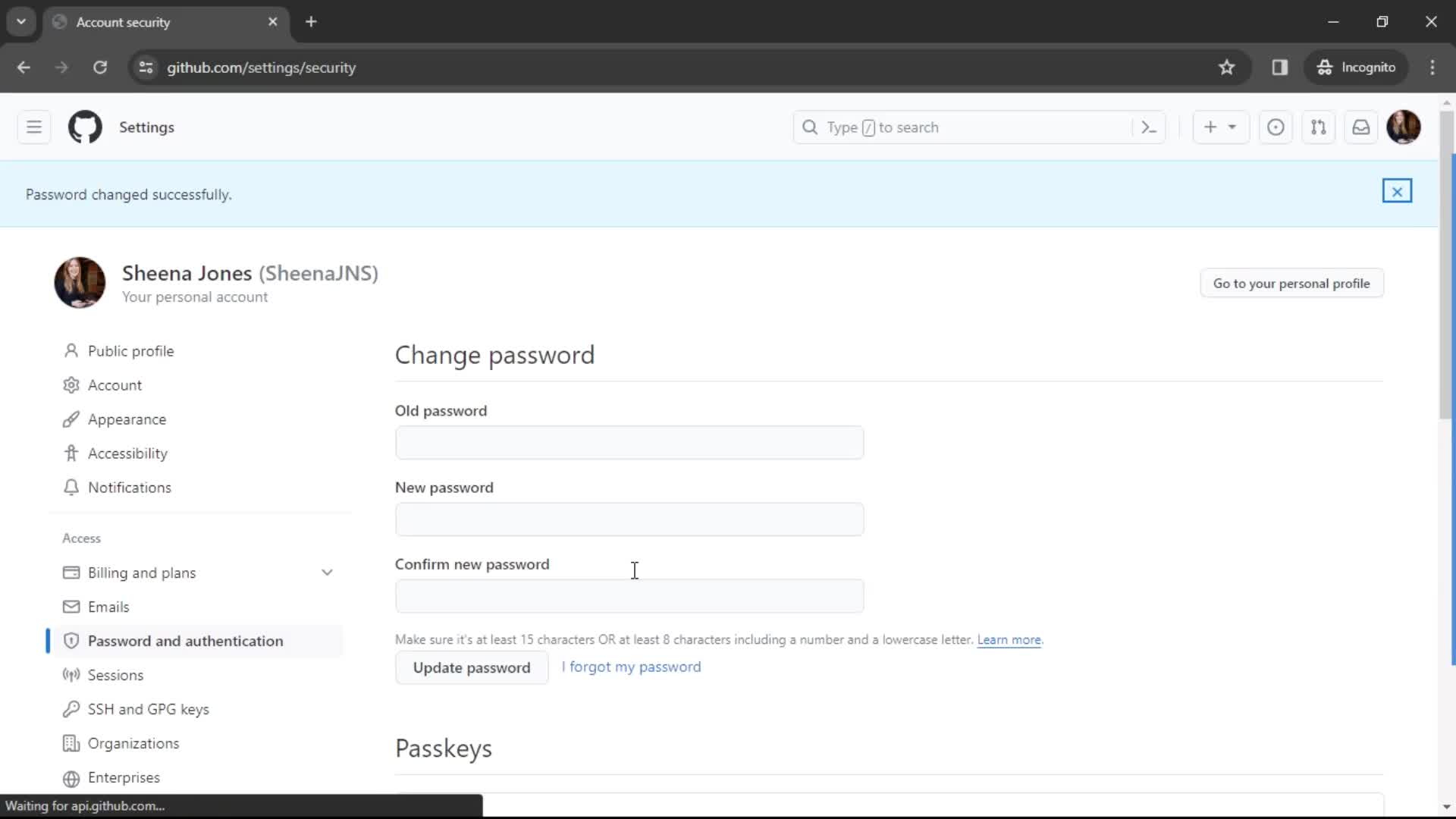Click I forgot my password link
Screen dimensions: 1456x819
pyautogui.click(x=631, y=667)
